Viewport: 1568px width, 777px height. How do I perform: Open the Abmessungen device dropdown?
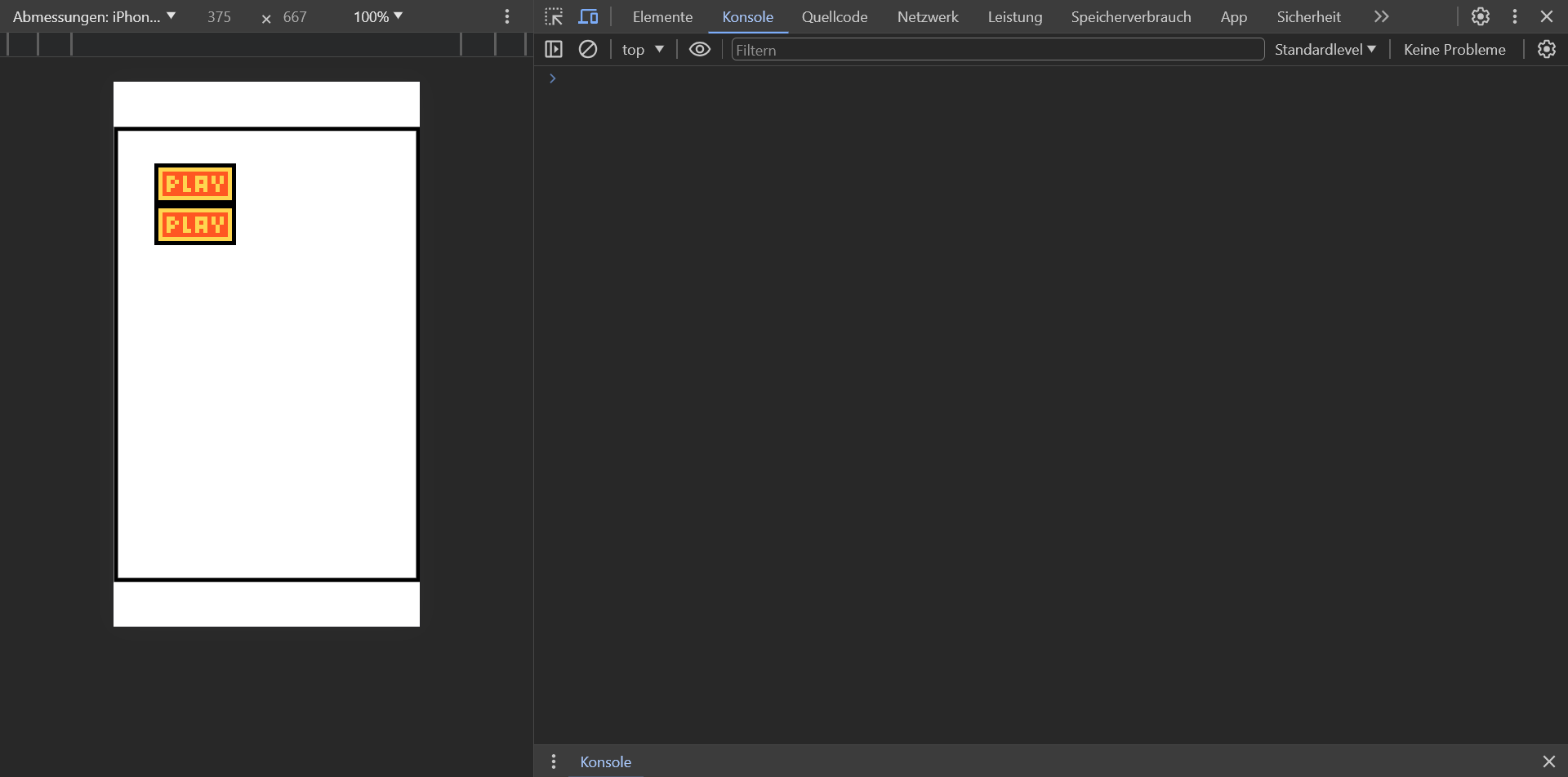[x=94, y=16]
